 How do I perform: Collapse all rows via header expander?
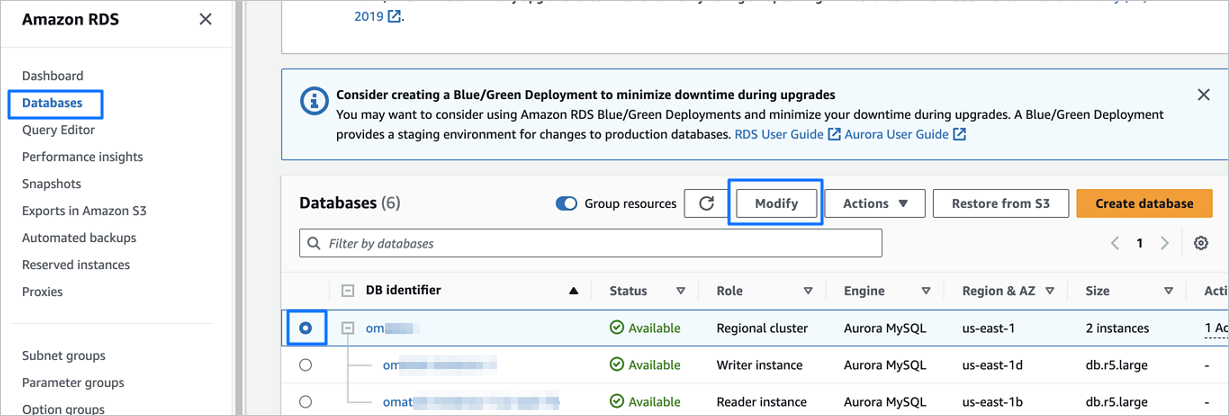(348, 291)
